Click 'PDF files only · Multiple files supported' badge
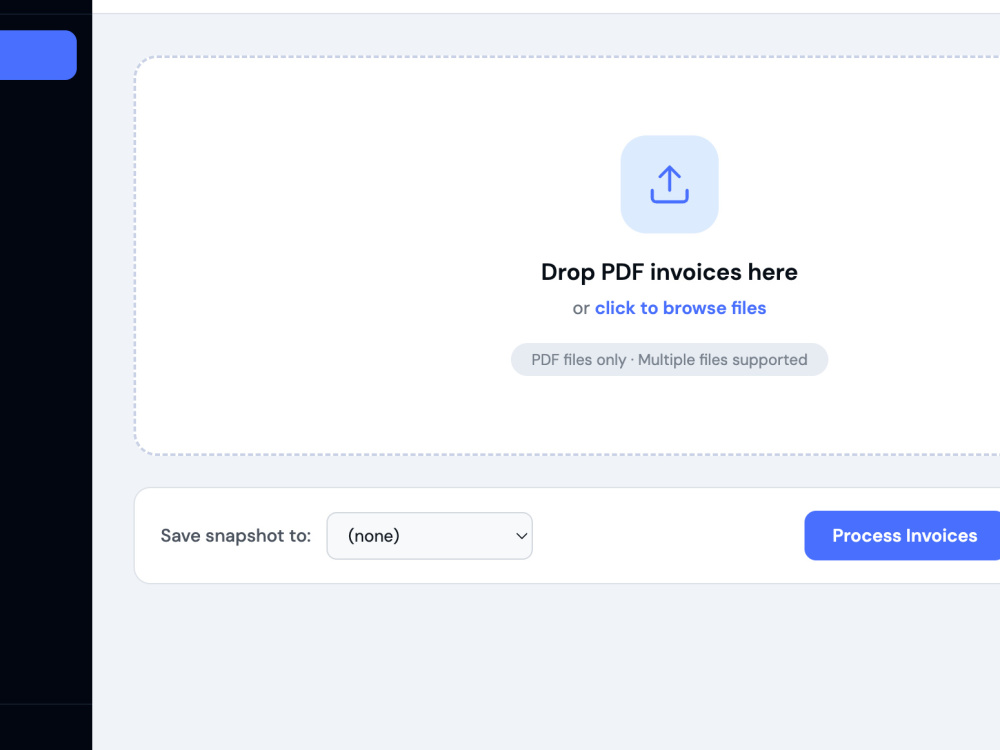The width and height of the screenshot is (1000, 750). (669, 360)
